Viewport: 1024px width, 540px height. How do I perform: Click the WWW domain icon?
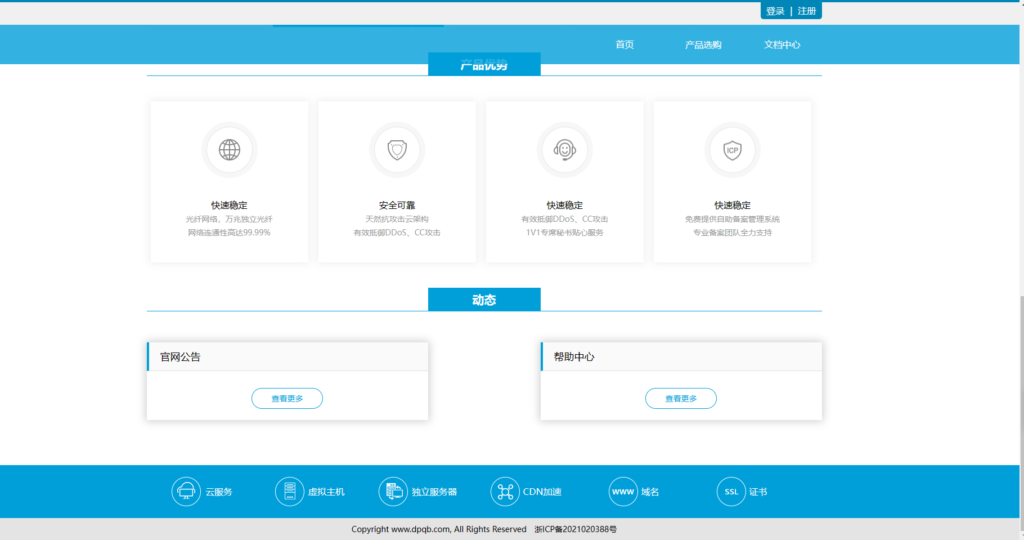coord(623,491)
